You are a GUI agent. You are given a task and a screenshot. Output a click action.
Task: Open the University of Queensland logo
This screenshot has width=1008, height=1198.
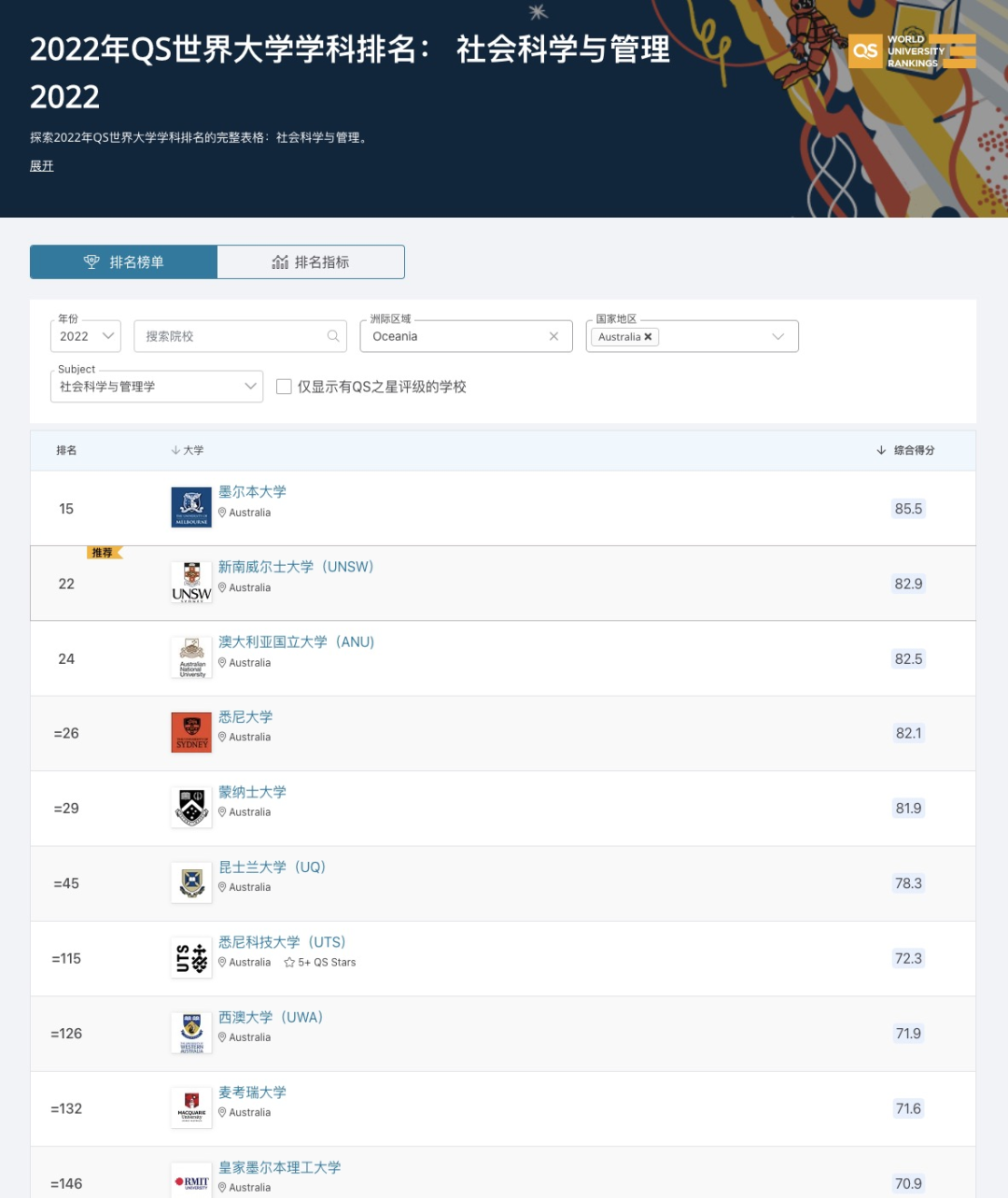tap(191, 883)
